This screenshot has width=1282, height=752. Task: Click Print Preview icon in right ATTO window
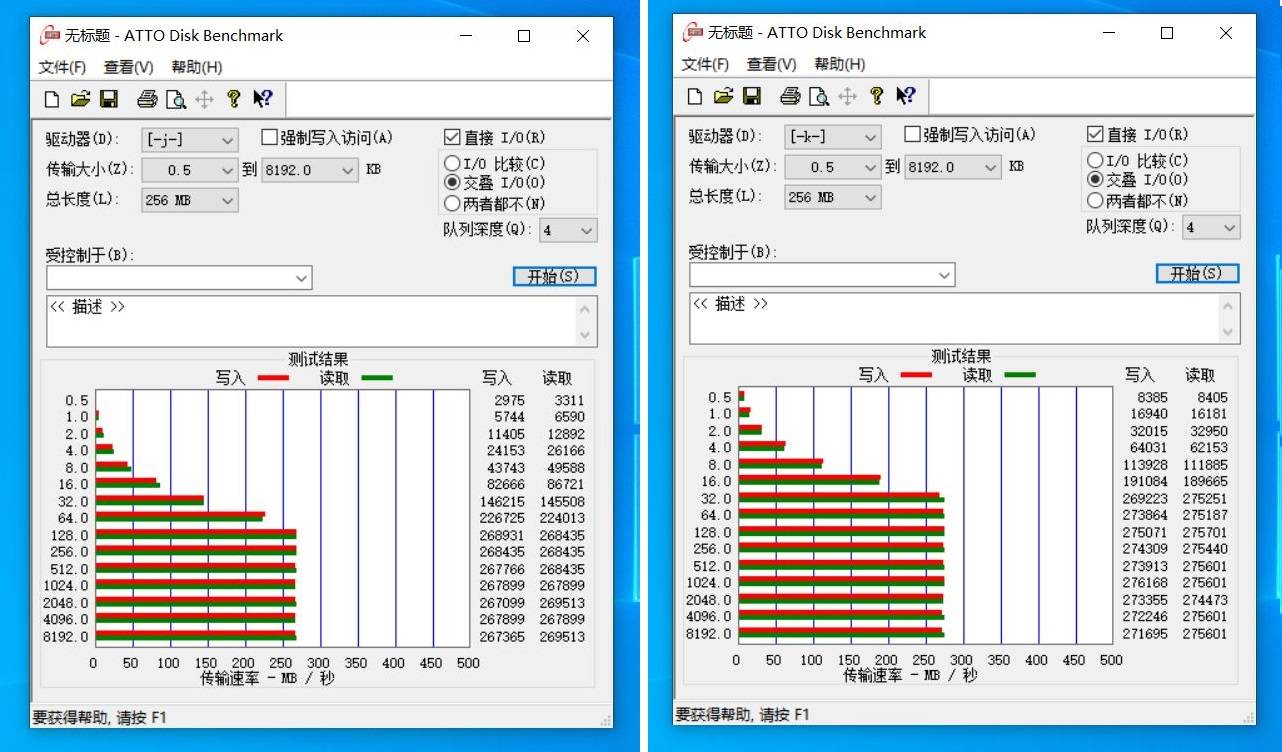[x=819, y=95]
